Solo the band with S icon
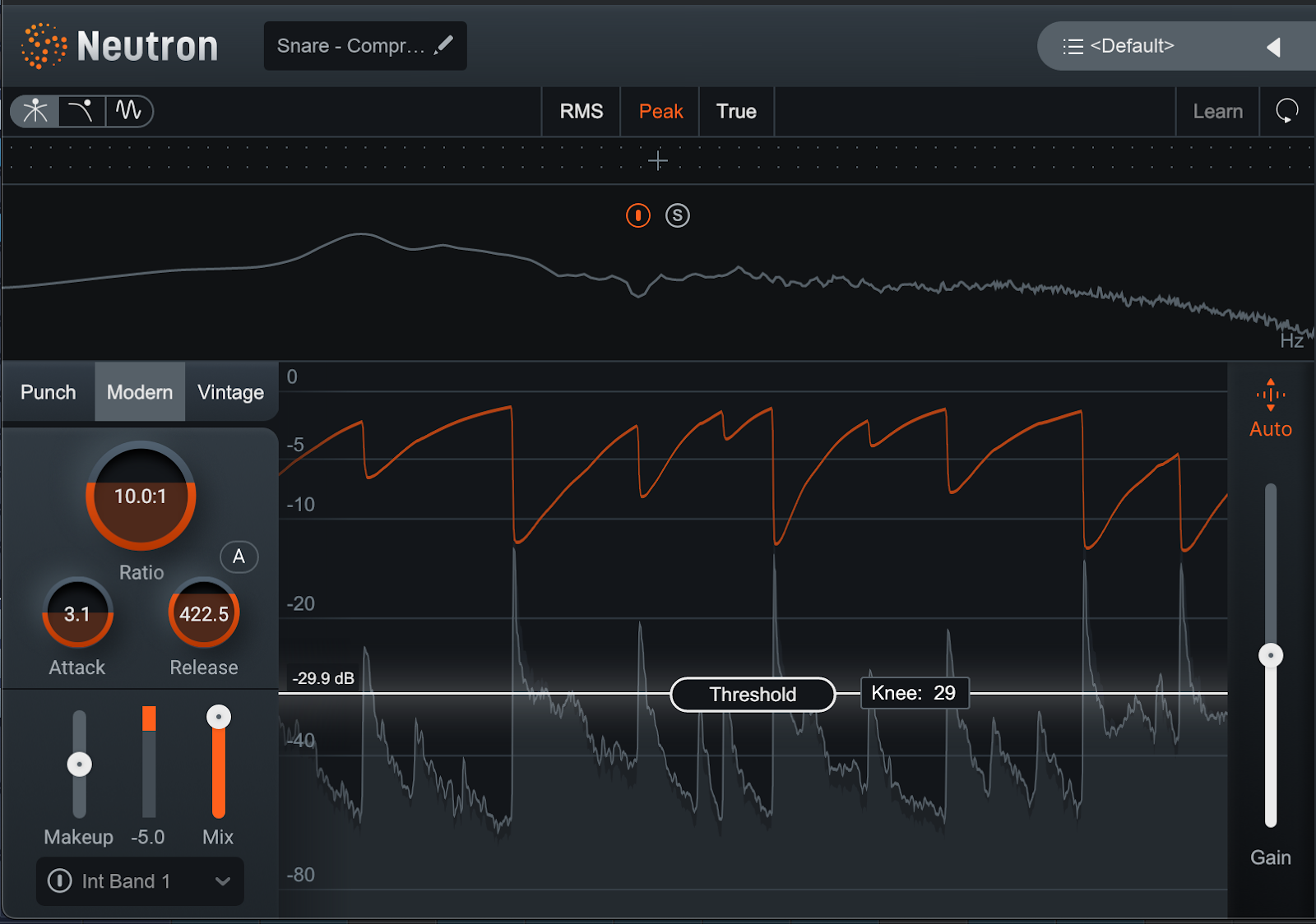Viewport: 1316px width, 924px height. pos(677,215)
